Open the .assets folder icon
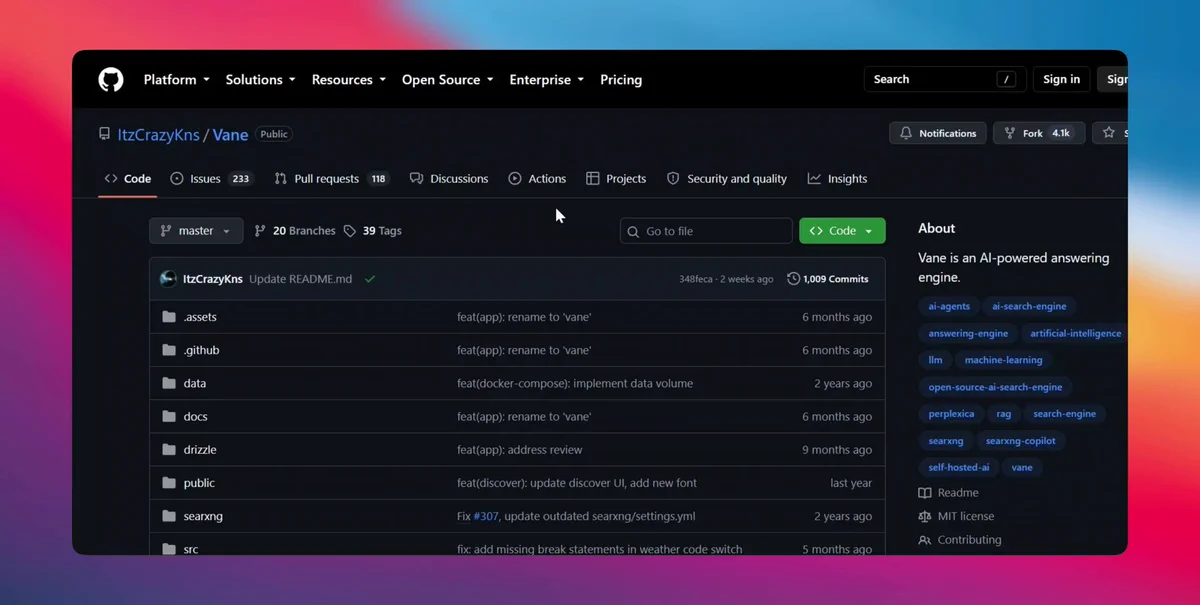1200x605 pixels. click(168, 317)
